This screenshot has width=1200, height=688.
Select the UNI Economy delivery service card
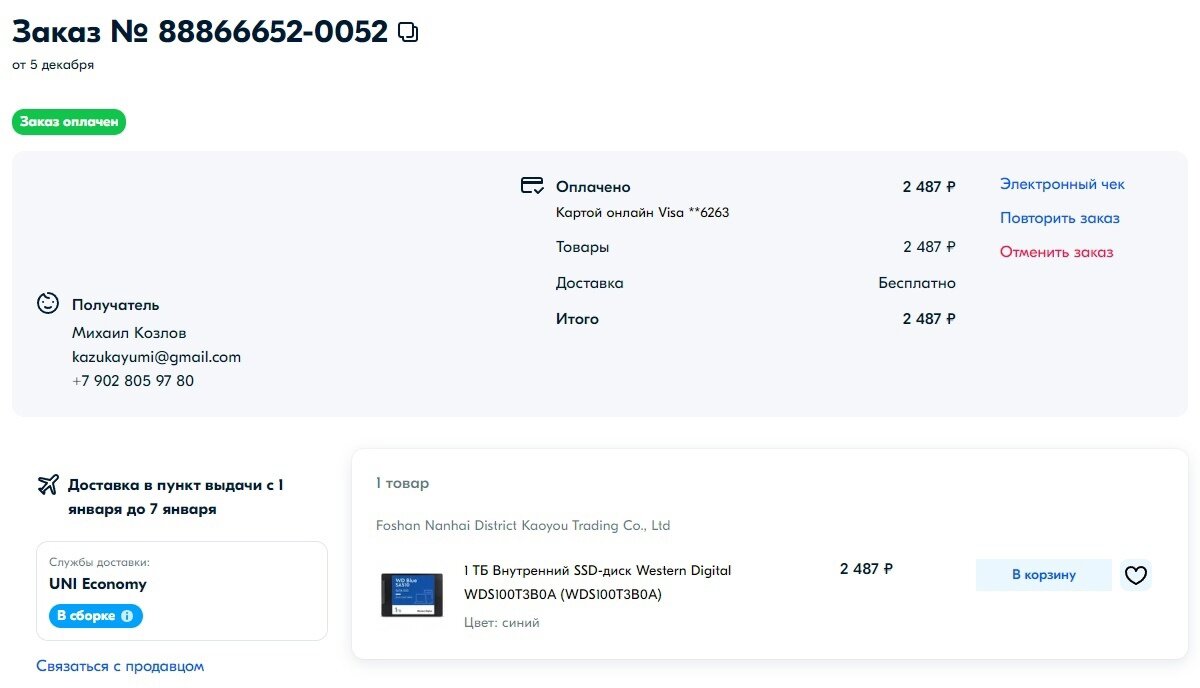coord(182,591)
